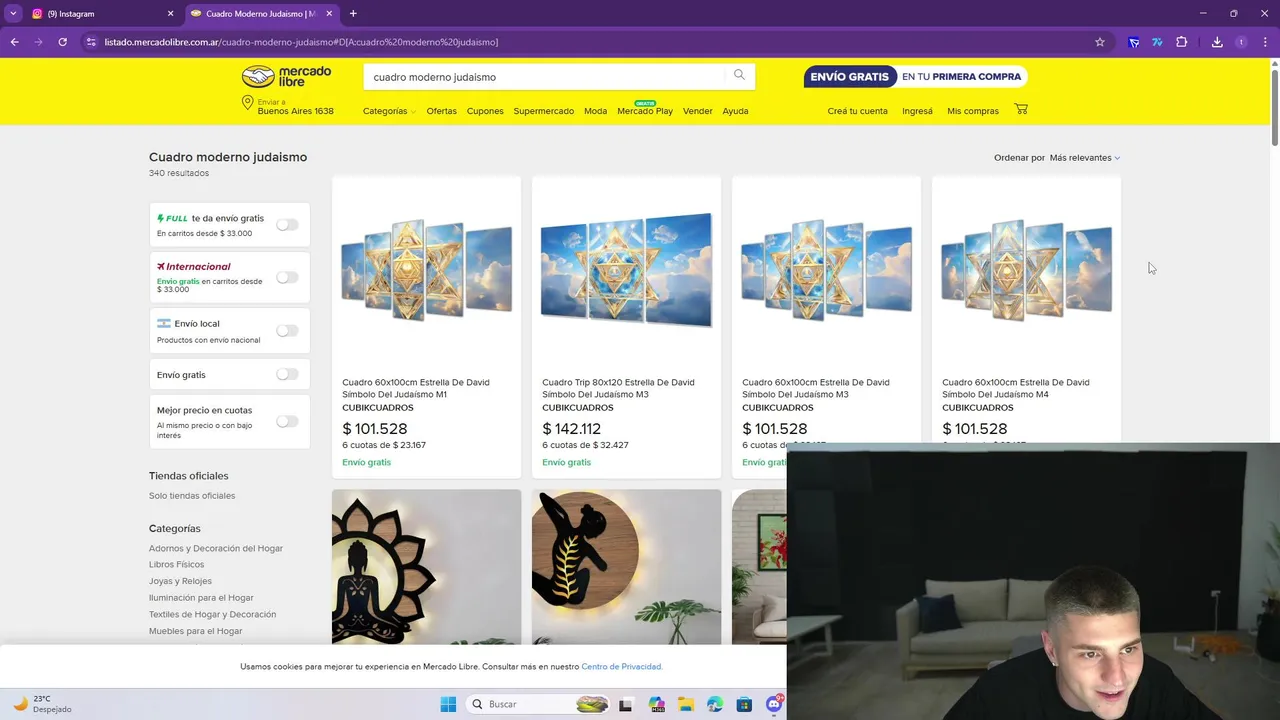The image size is (1280, 720).
Task: Open Joyas y Relojes category
Action: point(180,581)
